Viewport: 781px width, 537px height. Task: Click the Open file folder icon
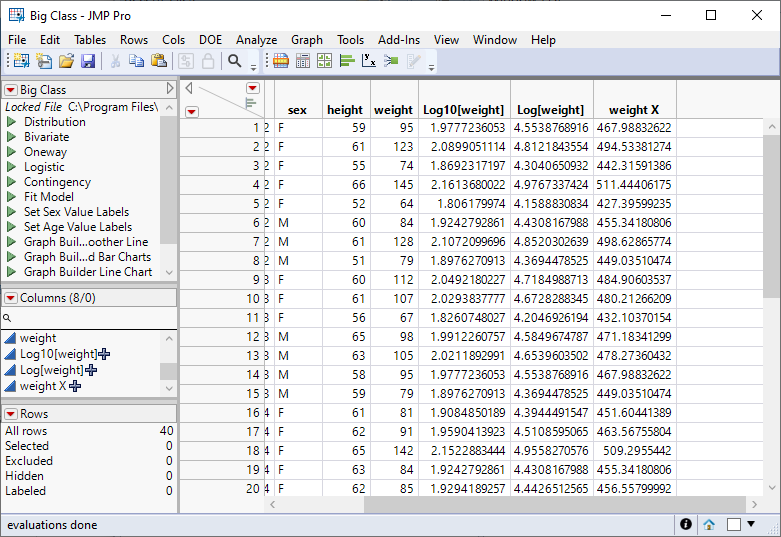[66, 61]
